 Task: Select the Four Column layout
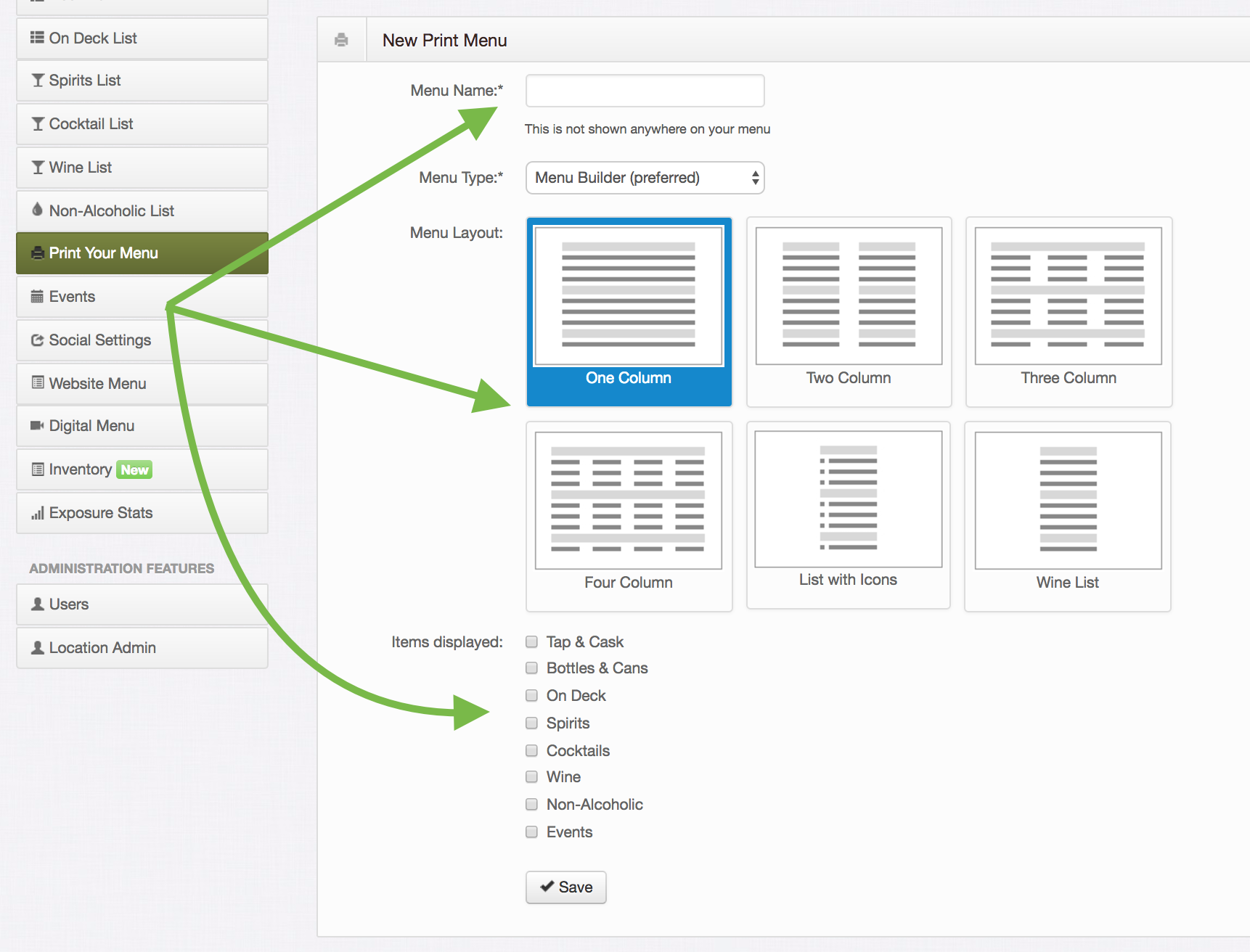point(629,517)
